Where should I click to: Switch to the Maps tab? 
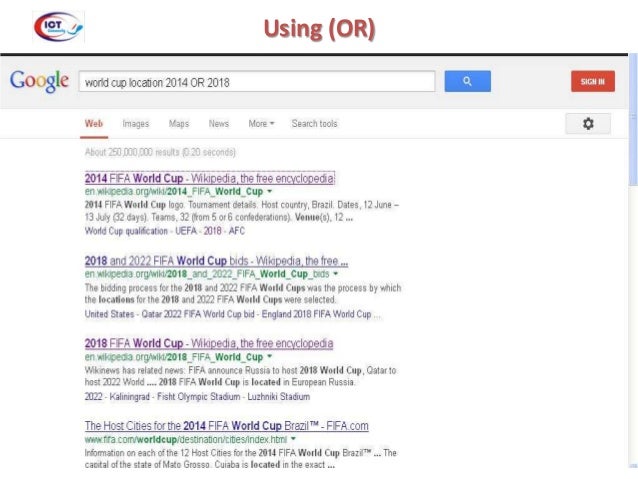point(179,124)
